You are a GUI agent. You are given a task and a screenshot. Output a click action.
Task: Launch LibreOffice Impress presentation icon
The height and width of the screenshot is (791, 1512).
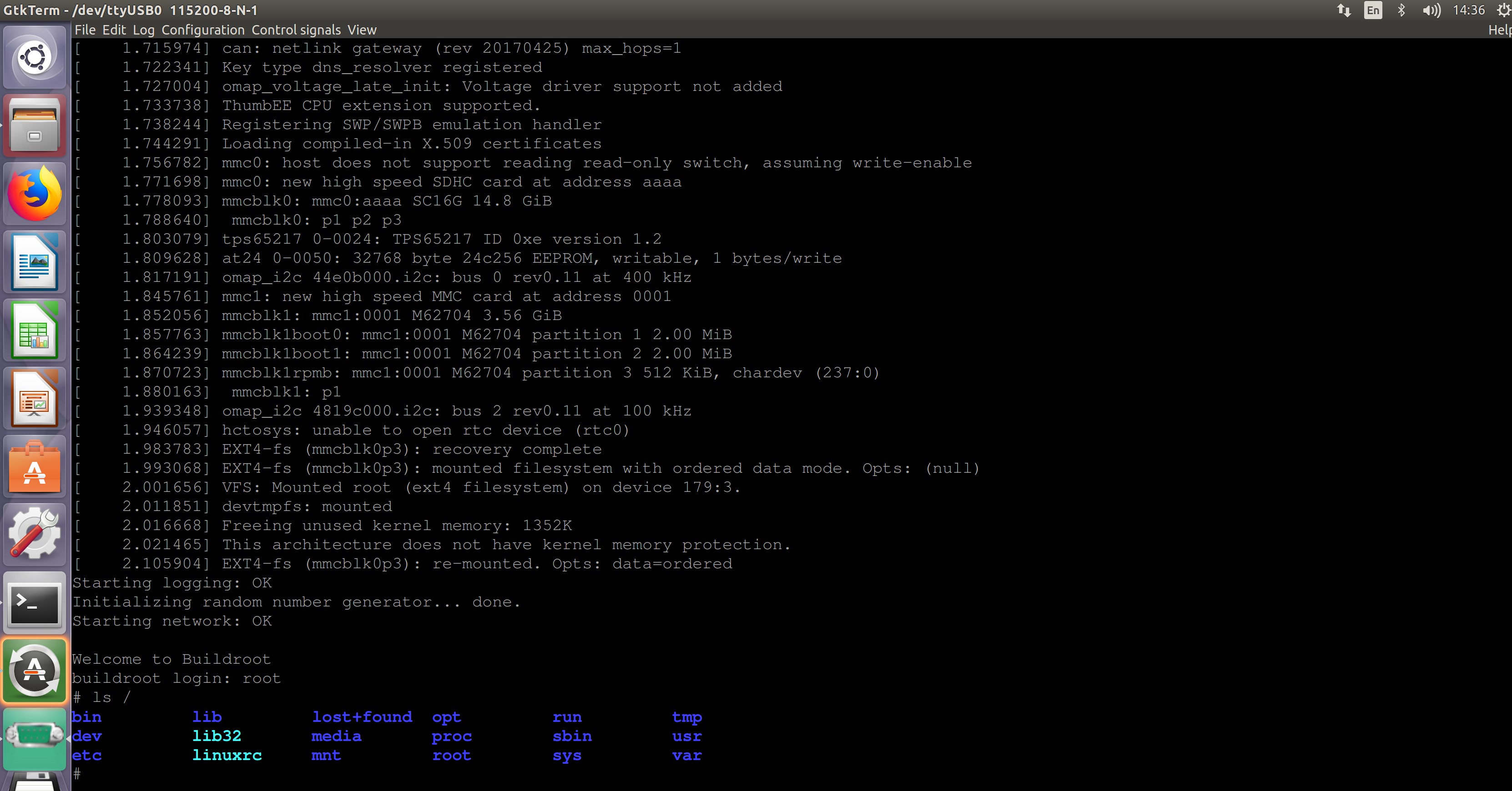[x=34, y=398]
